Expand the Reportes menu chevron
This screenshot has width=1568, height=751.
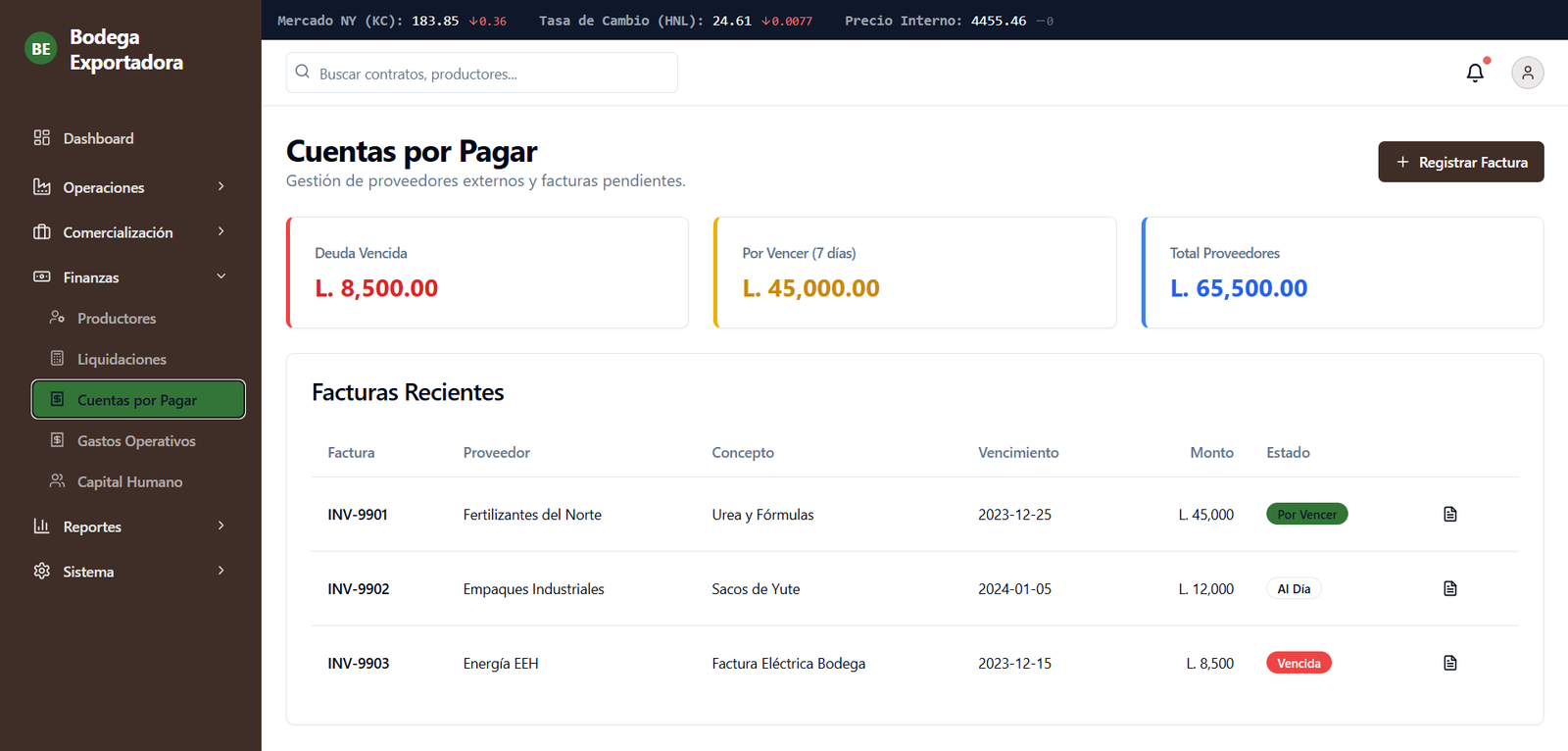click(220, 526)
